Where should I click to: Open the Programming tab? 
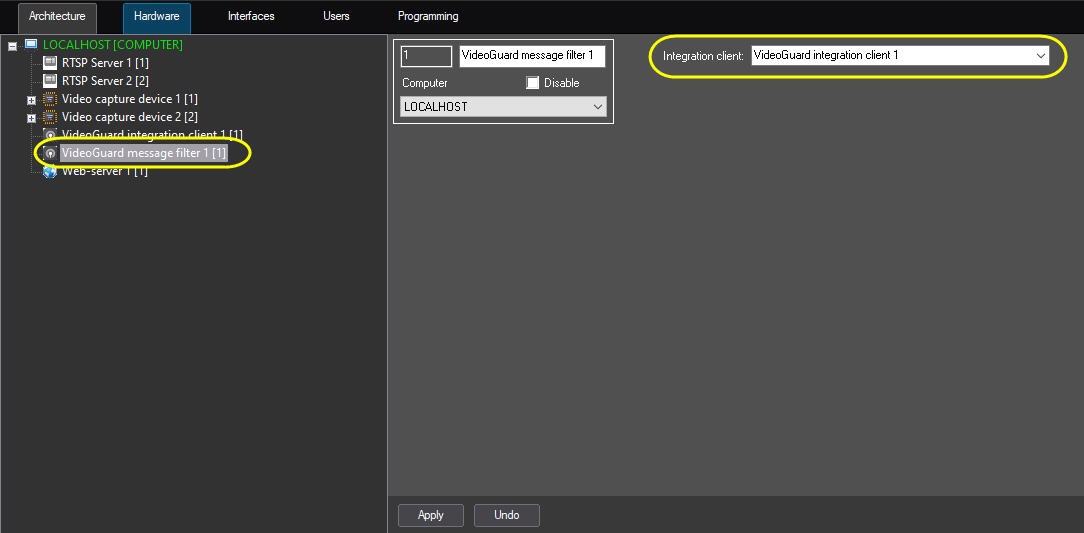tap(428, 16)
